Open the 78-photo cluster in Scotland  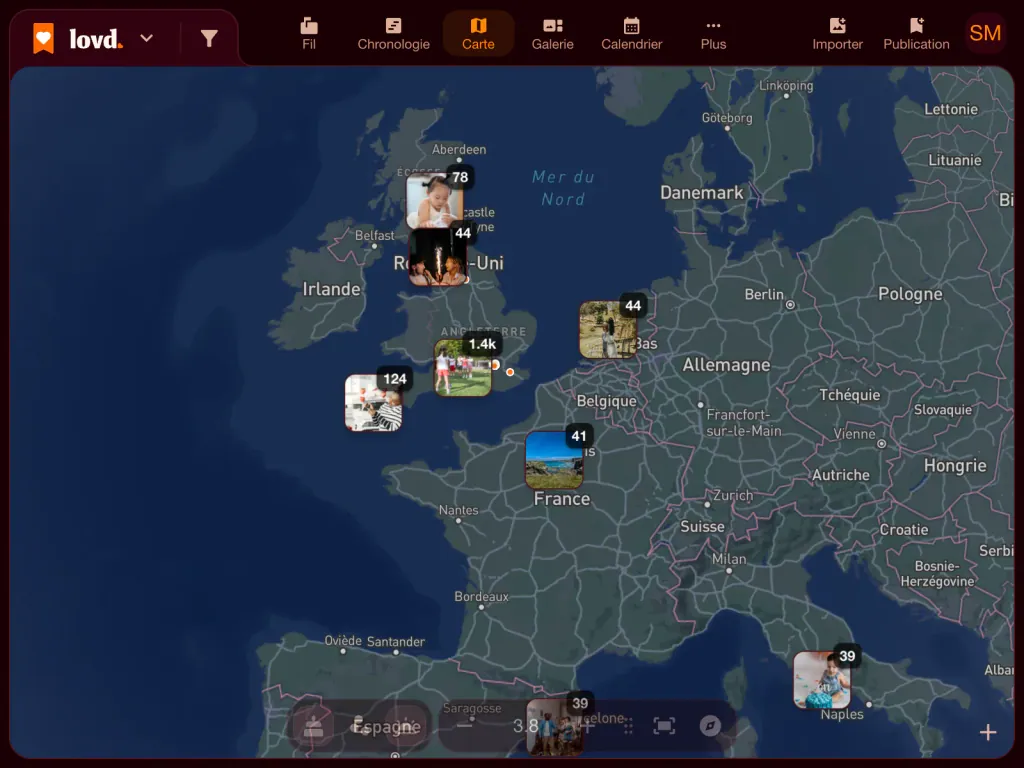[435, 201]
